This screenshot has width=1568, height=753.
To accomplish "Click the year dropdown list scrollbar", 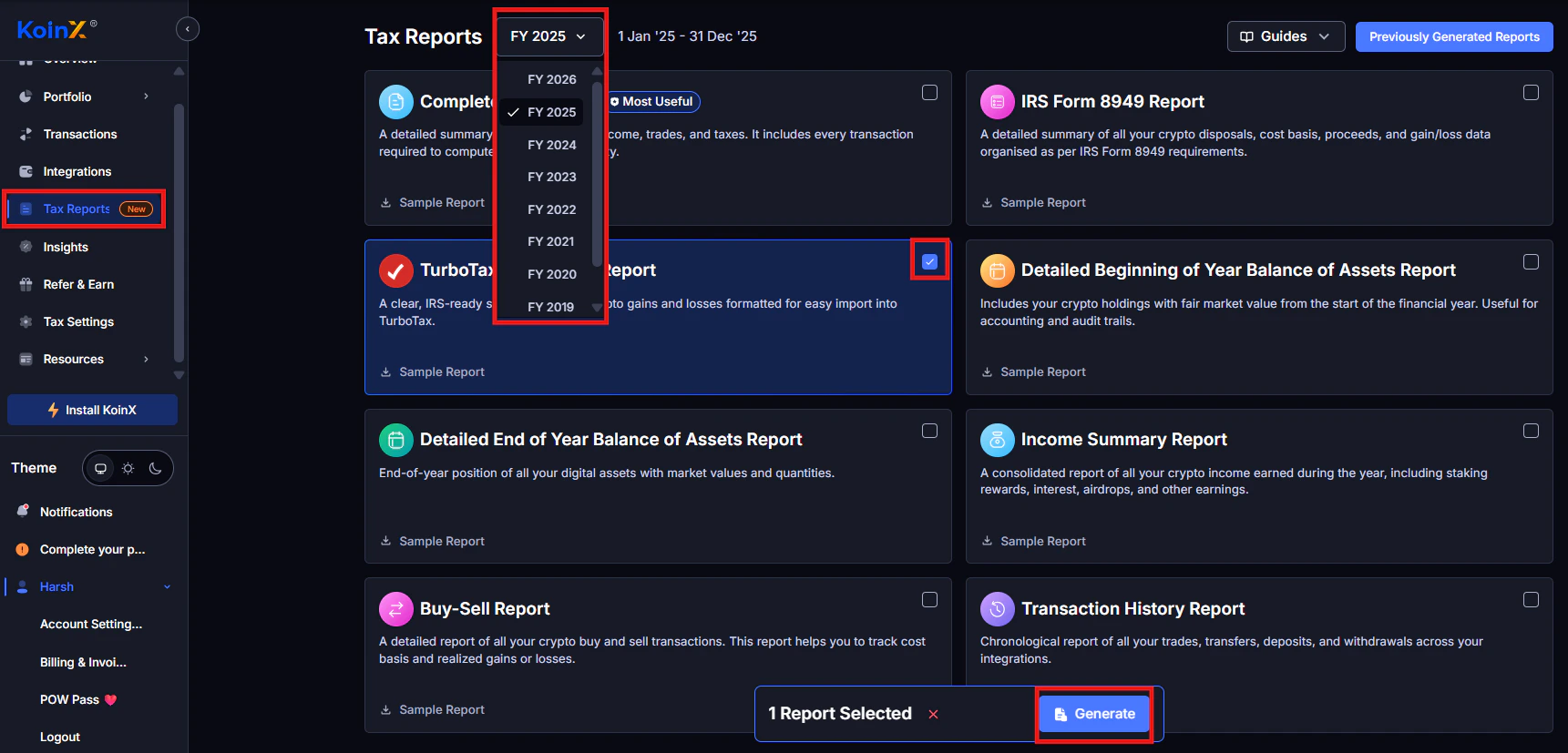I will 597,173.
